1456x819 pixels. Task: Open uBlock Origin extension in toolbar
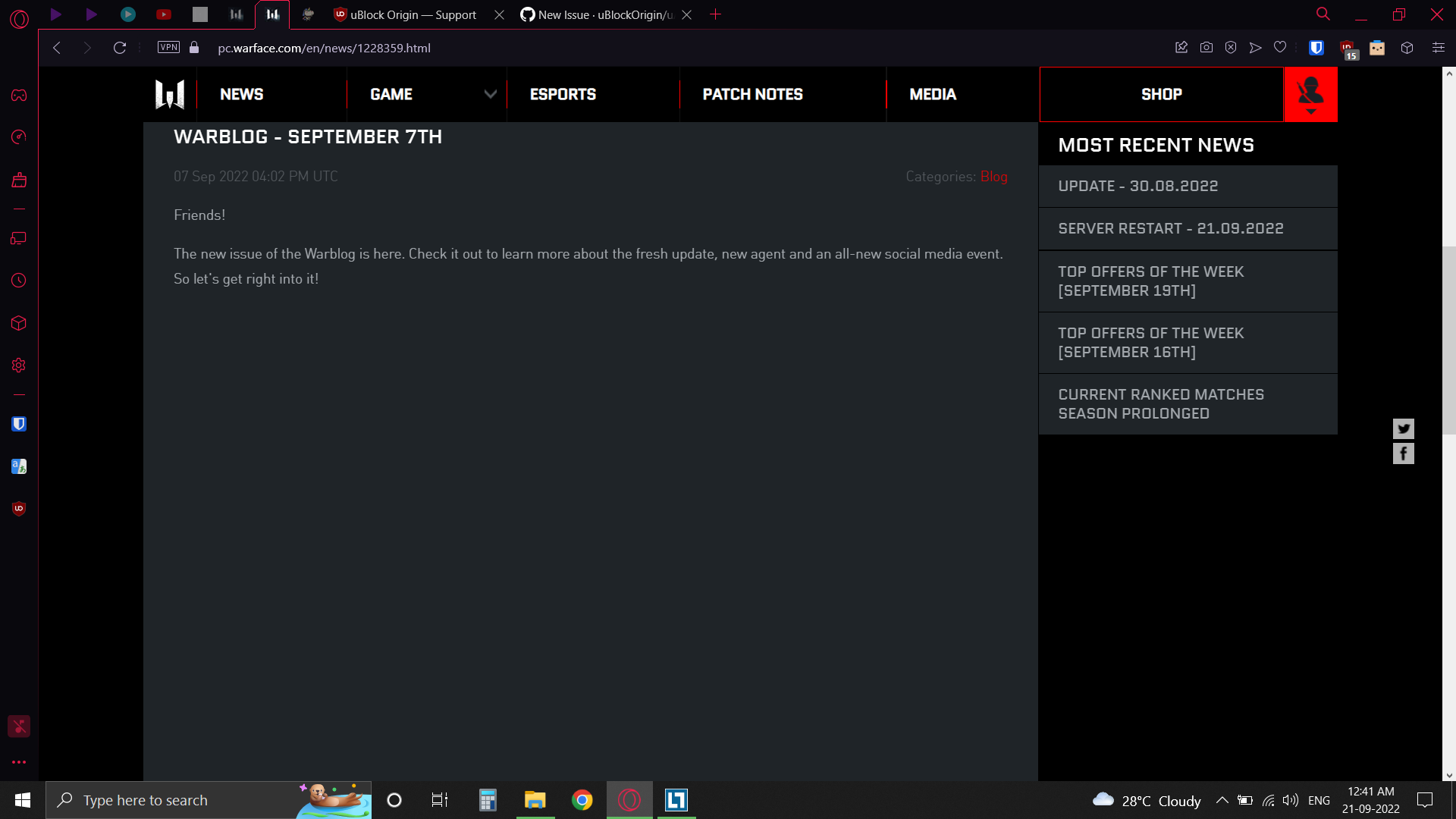click(x=1348, y=49)
